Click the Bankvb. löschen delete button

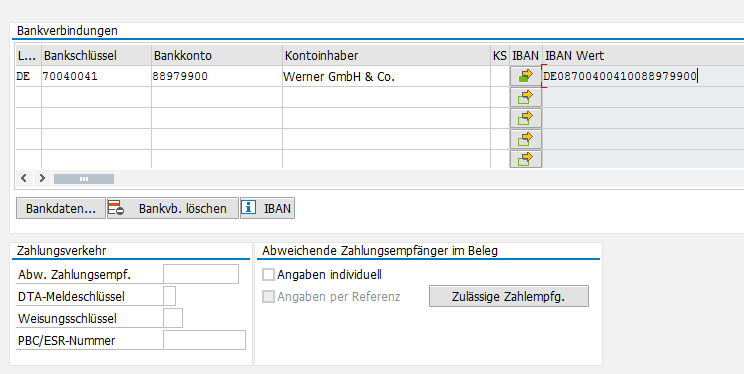click(x=173, y=208)
